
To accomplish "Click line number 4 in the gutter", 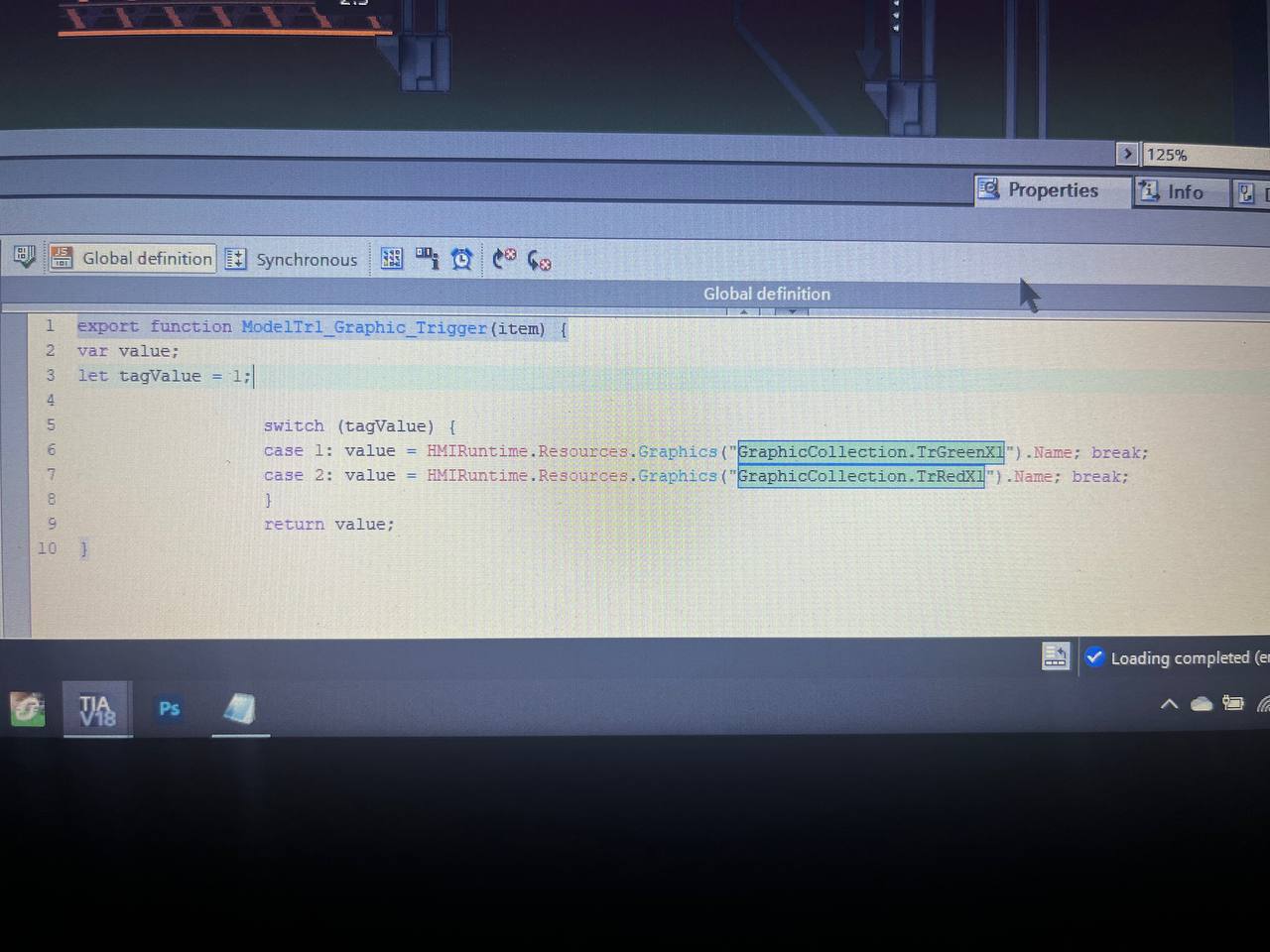I will click(51, 400).
